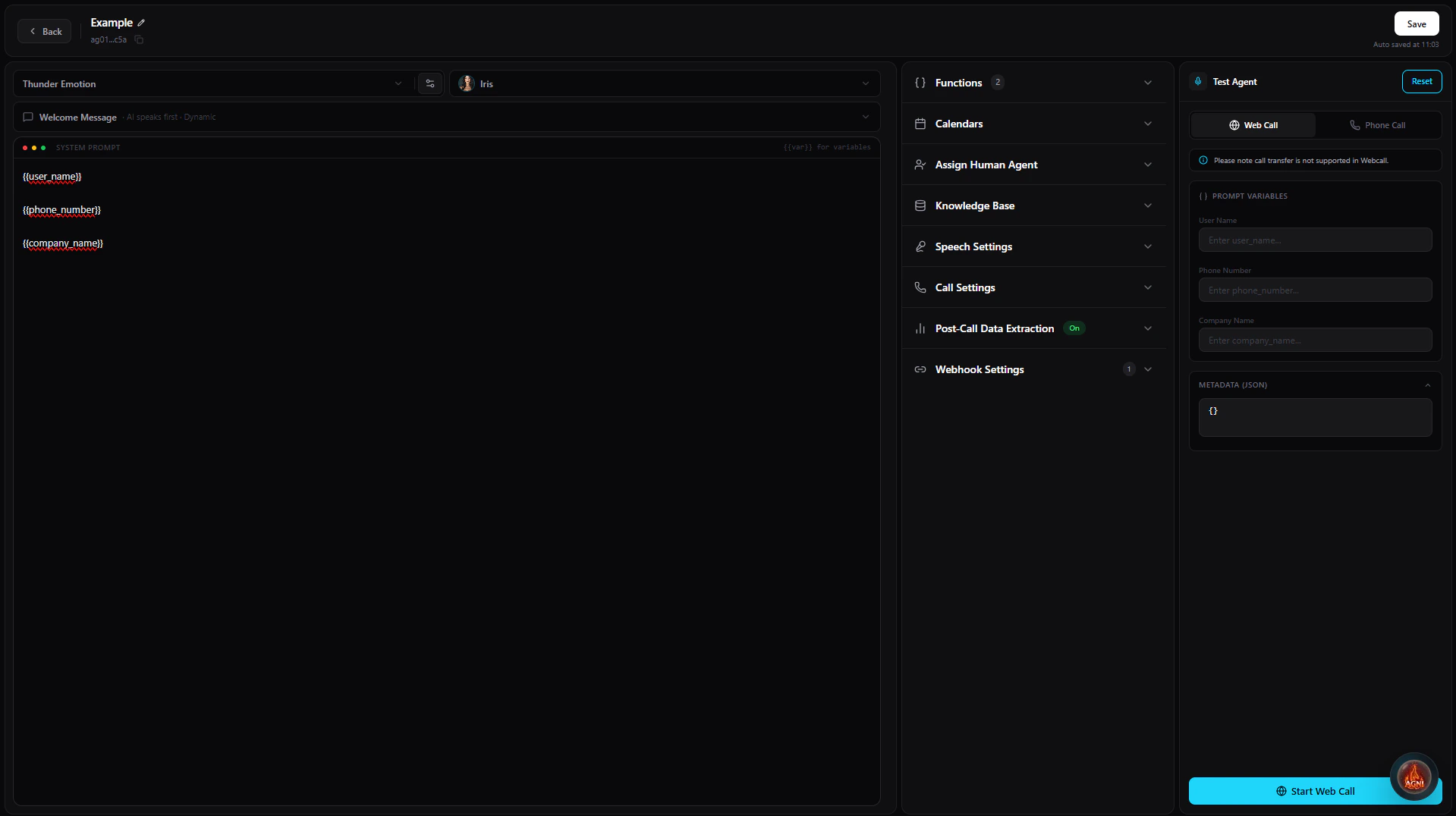The image size is (1456, 816).
Task: Click the Phone Number input field
Action: tap(1315, 290)
